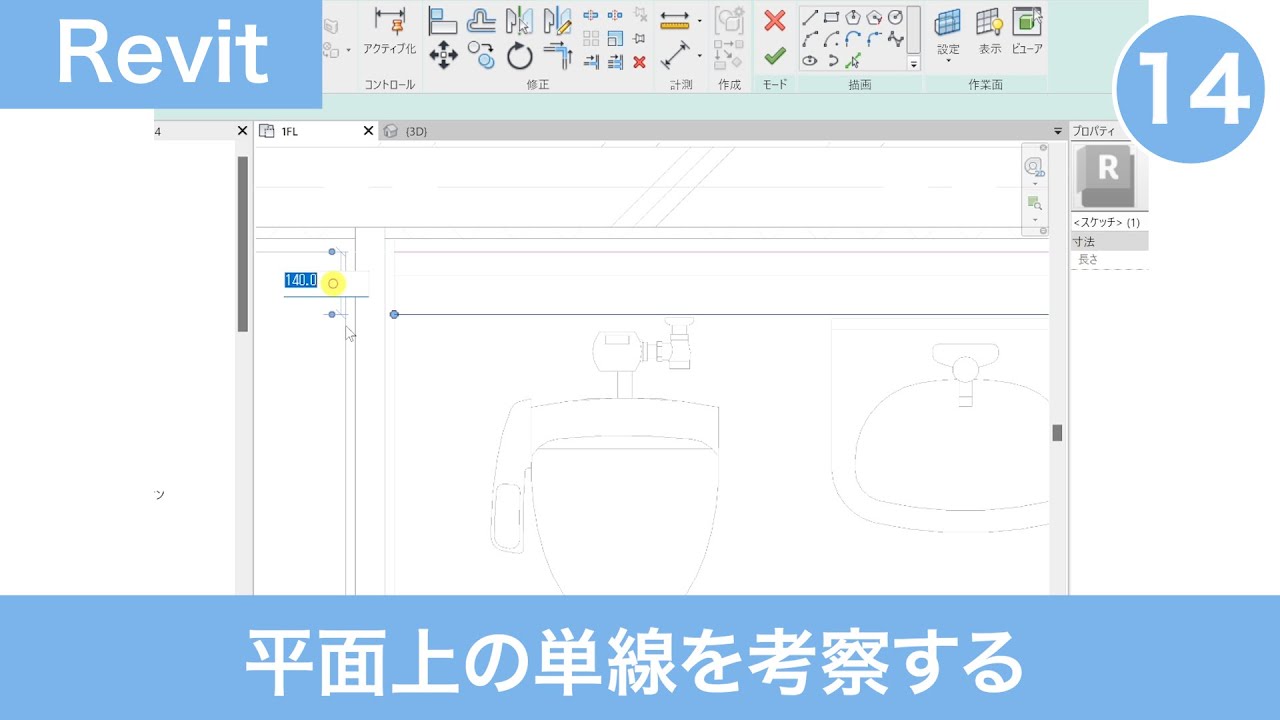Expand the draw gallery more-tools arrow
The width and height of the screenshot is (1280, 720).
coord(914,64)
